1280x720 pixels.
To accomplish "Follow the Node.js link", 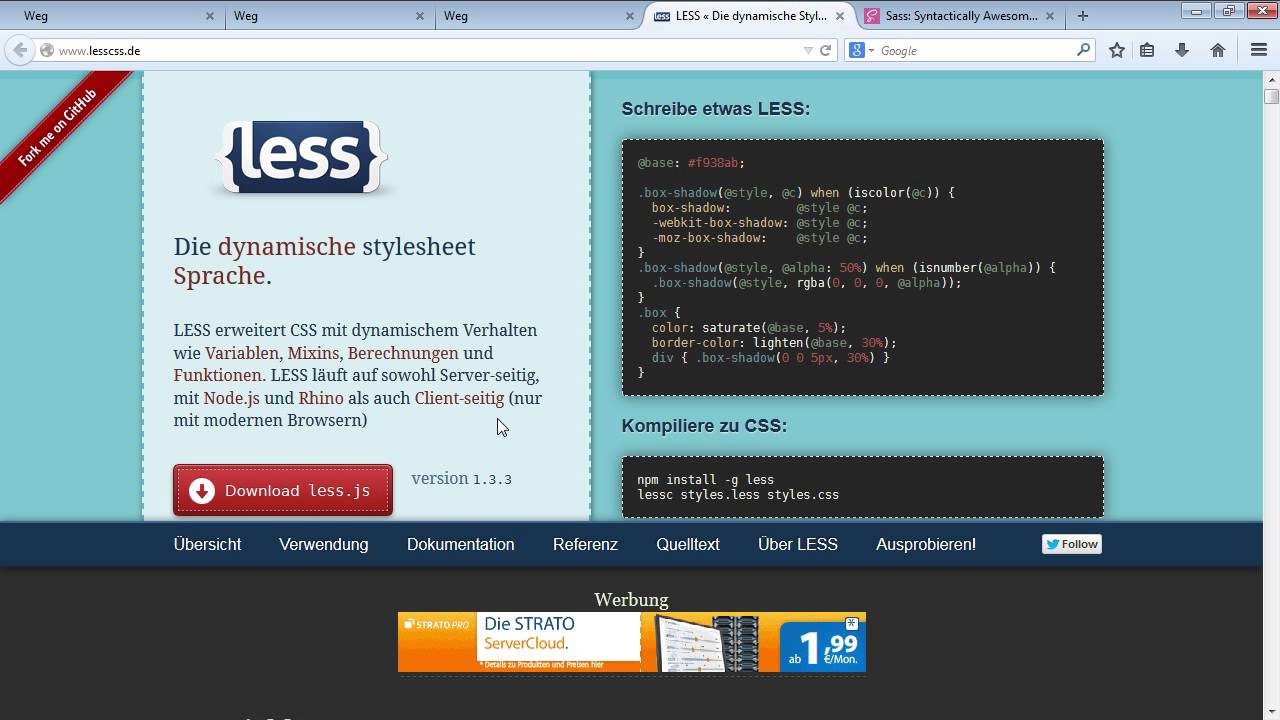I will (232, 398).
